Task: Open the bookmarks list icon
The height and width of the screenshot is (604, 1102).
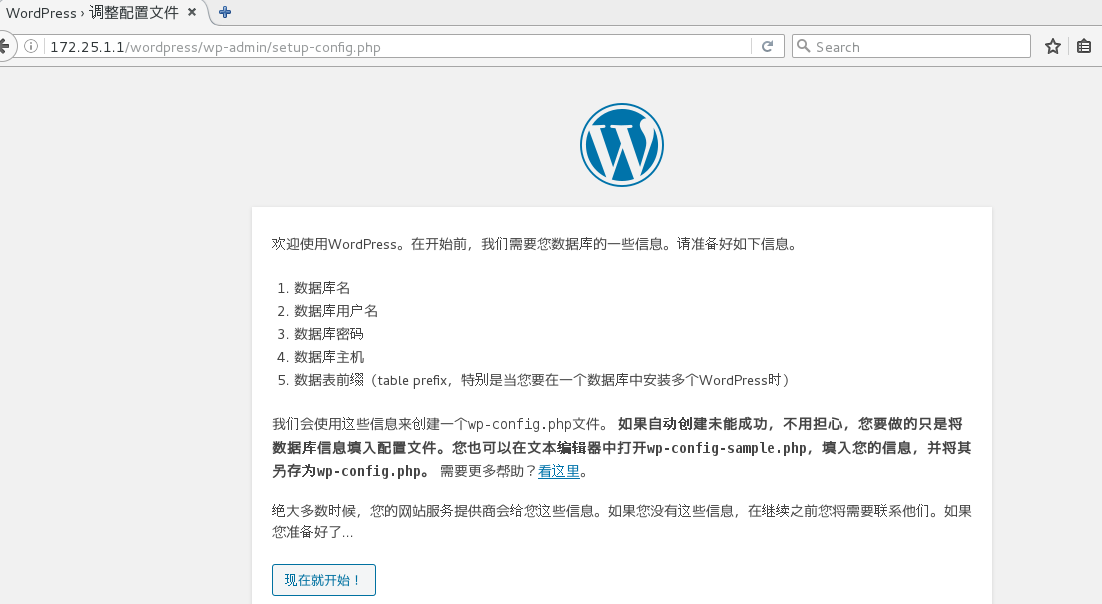Action: [1084, 46]
